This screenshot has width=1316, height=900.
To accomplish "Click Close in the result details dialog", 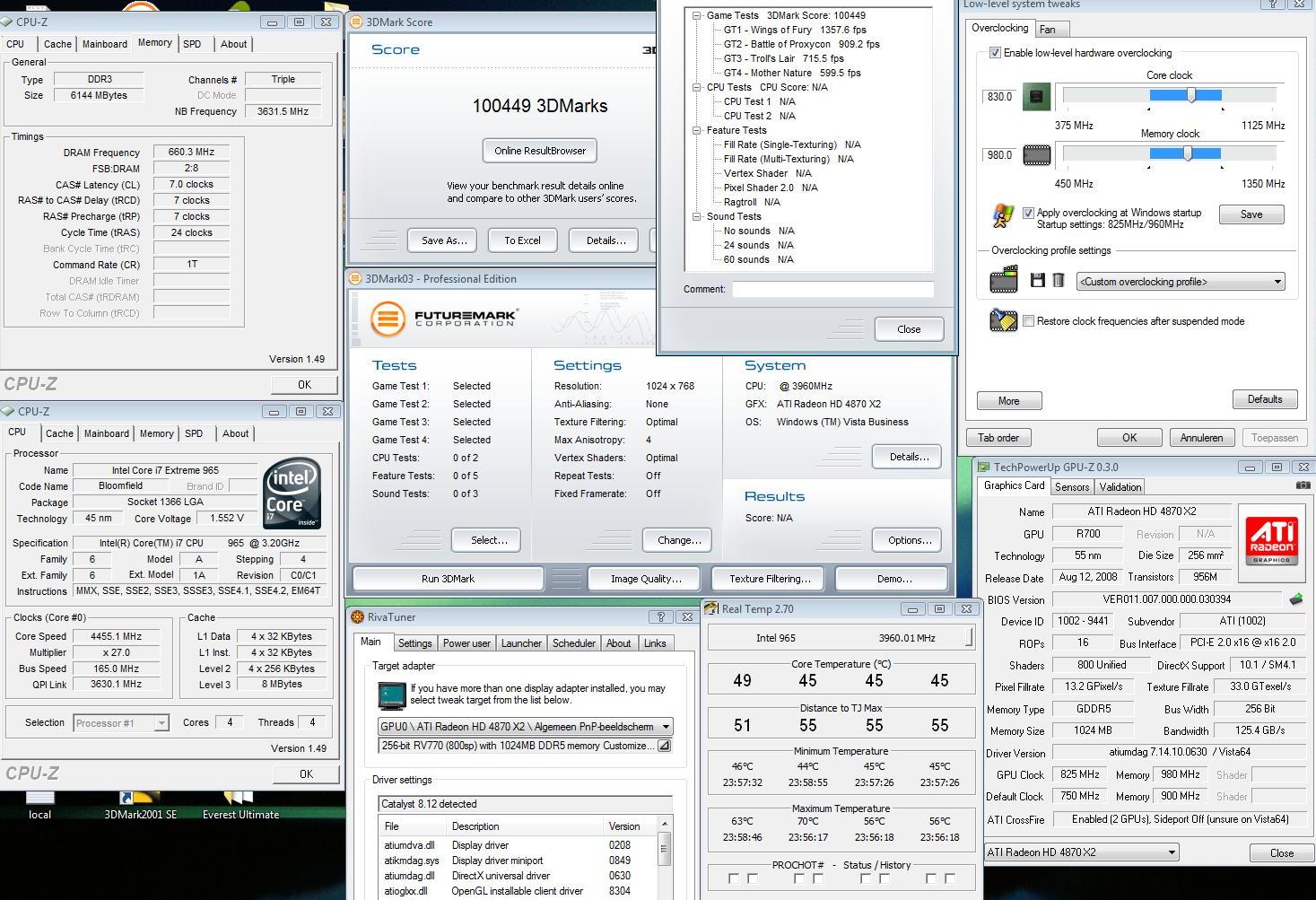I will click(909, 329).
